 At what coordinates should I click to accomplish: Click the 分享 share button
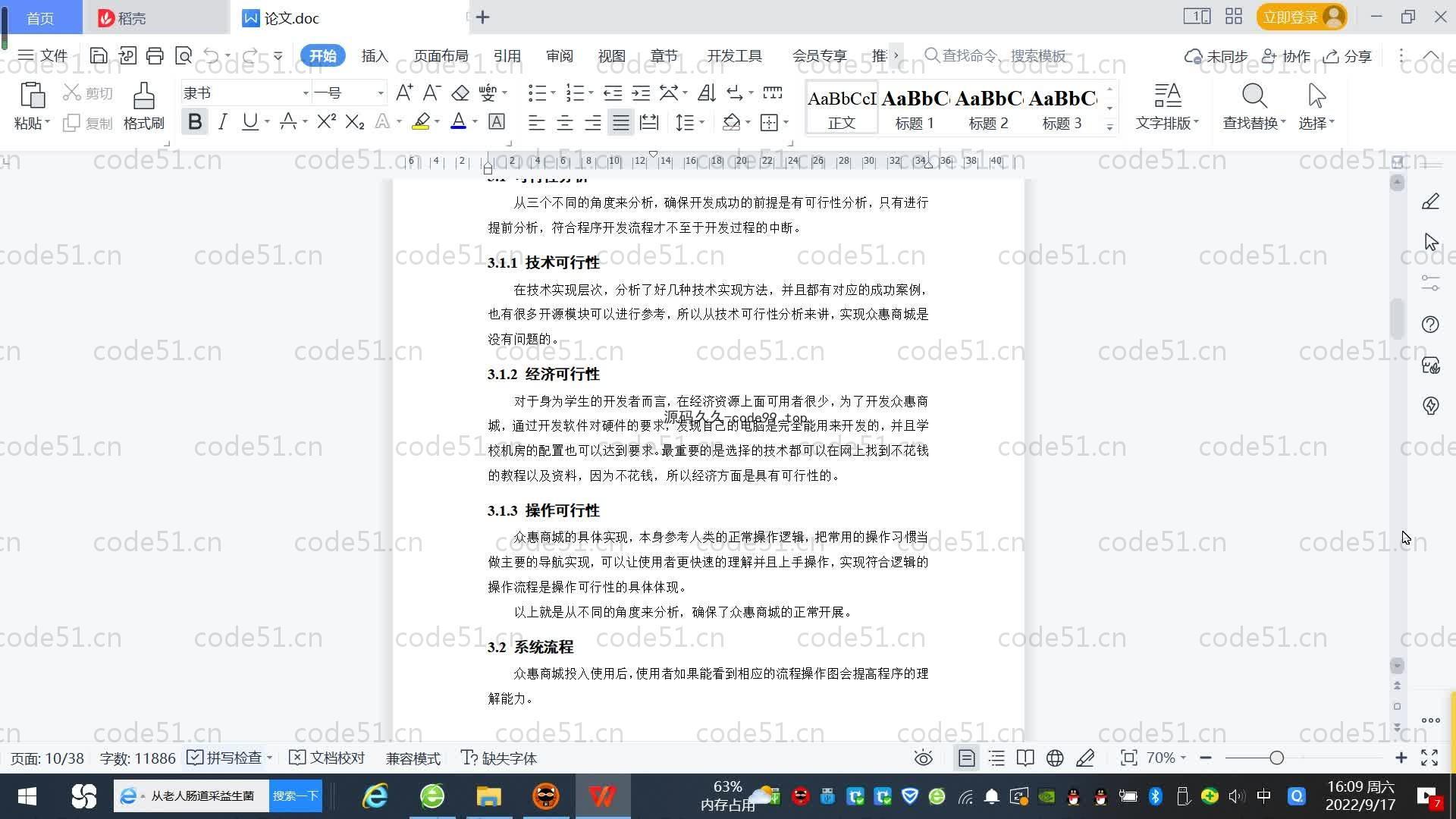[x=1348, y=56]
